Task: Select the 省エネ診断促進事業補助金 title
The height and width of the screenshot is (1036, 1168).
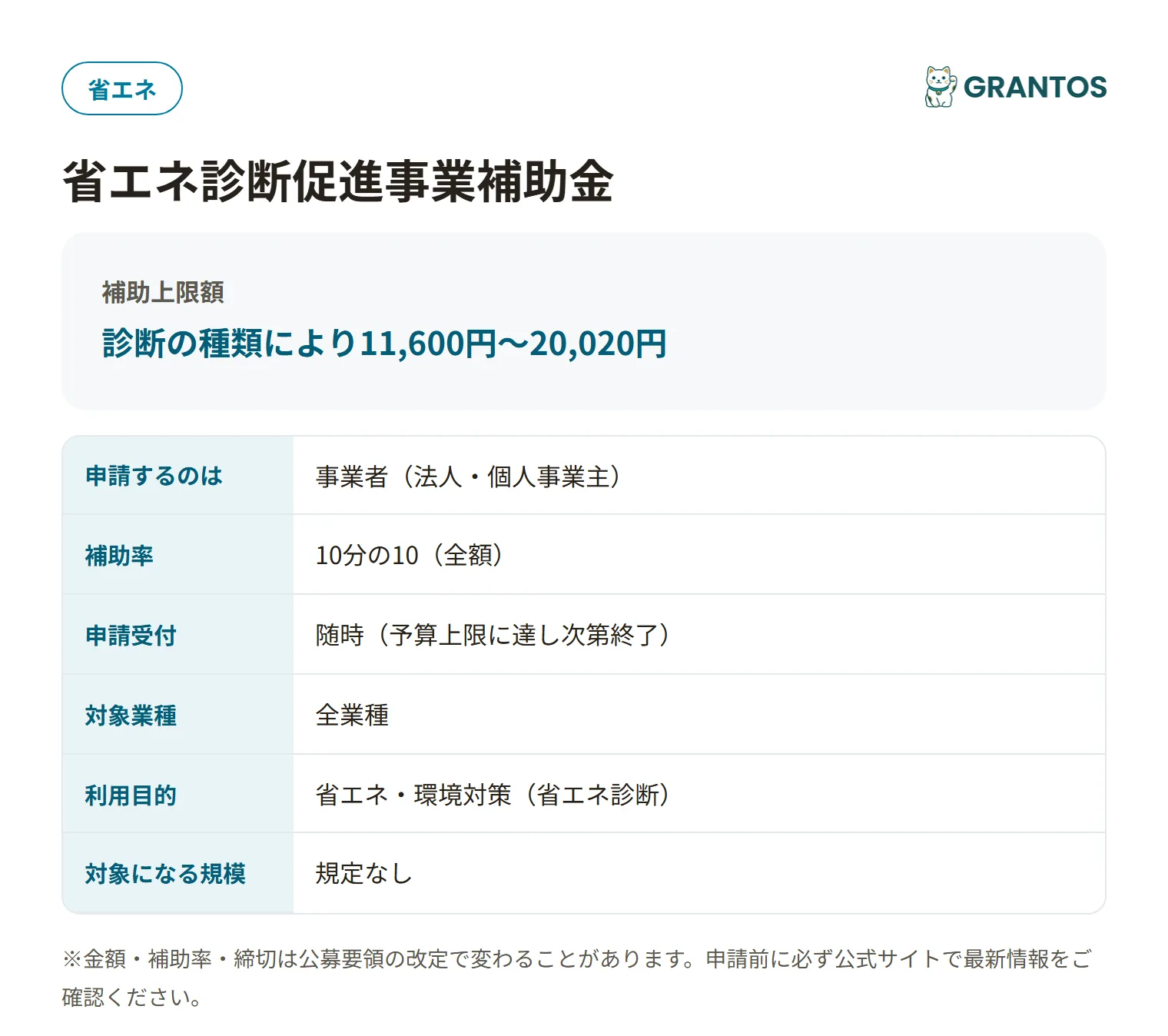Action: click(337, 181)
